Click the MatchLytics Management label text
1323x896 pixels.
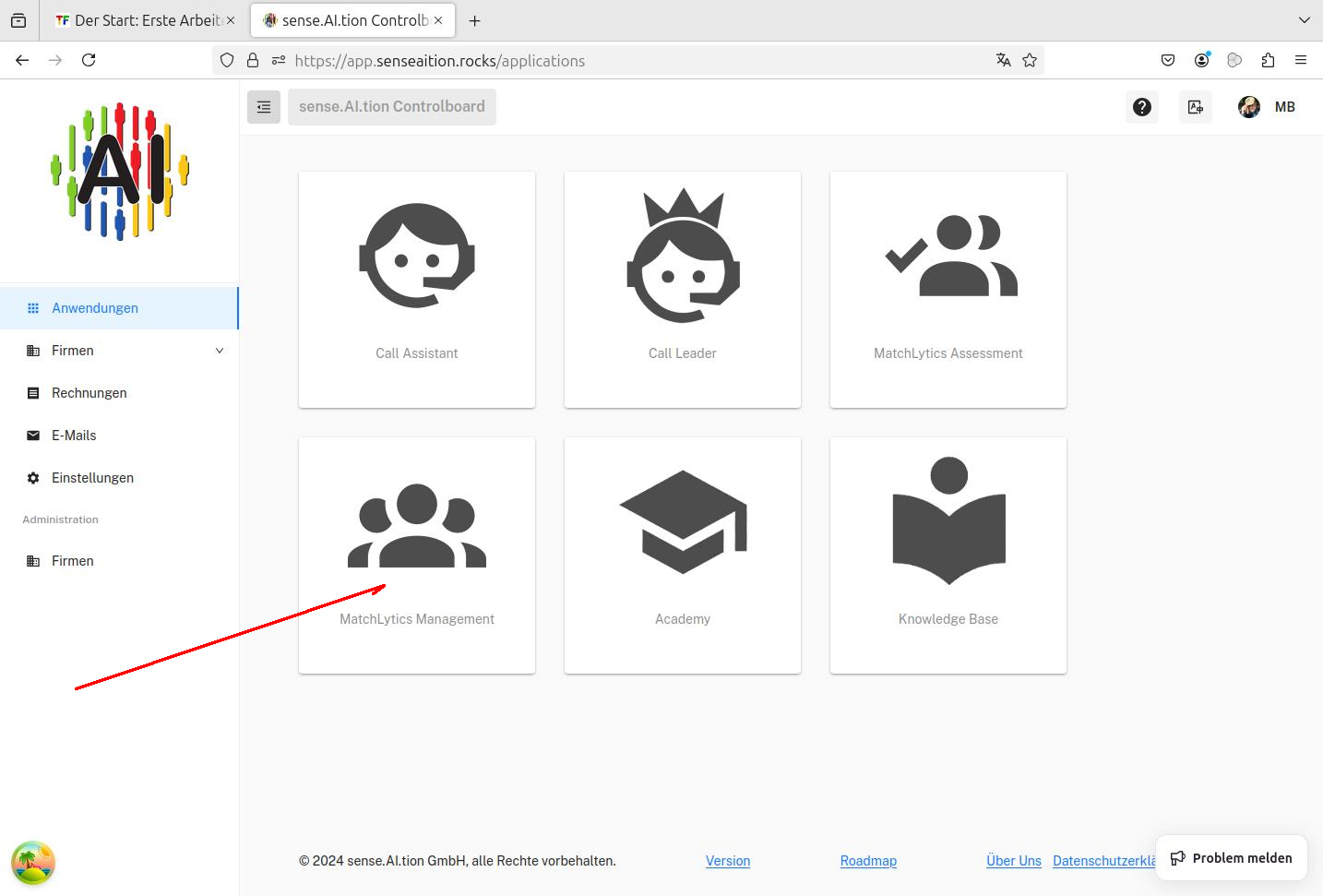[x=417, y=619]
